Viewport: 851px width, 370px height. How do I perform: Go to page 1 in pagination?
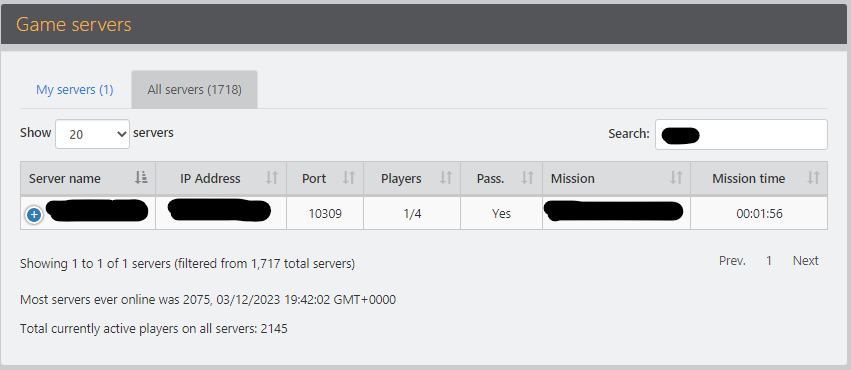(769, 261)
